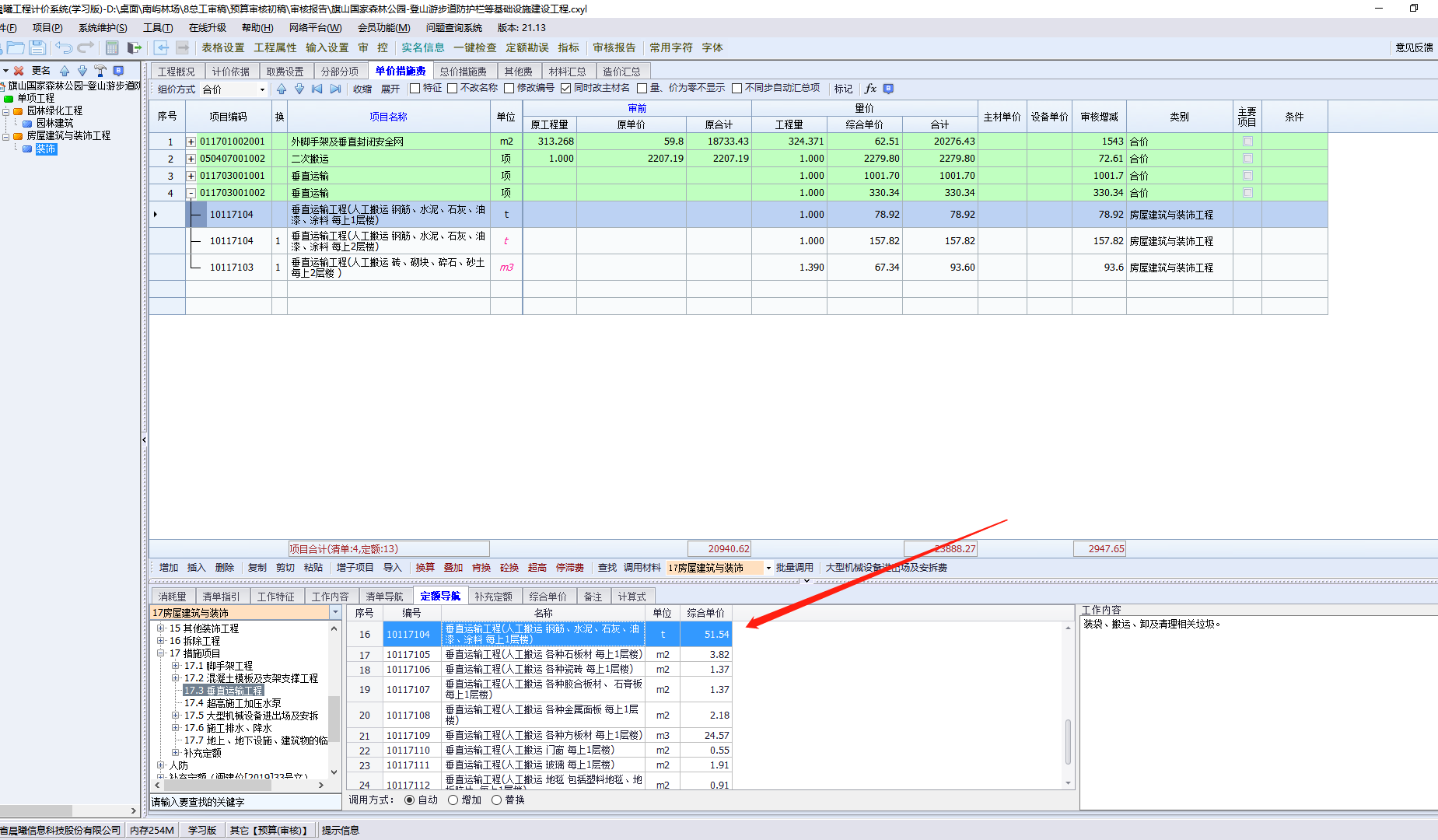
Task: Click the blue B icon next to fx
Action: tap(888, 89)
